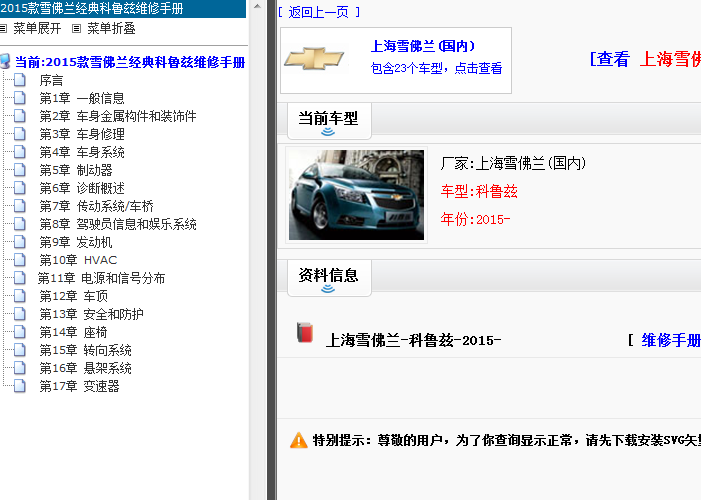Click the page icon beside 第11章 电源和信号分布
This screenshot has height=500, width=701.
point(20,278)
